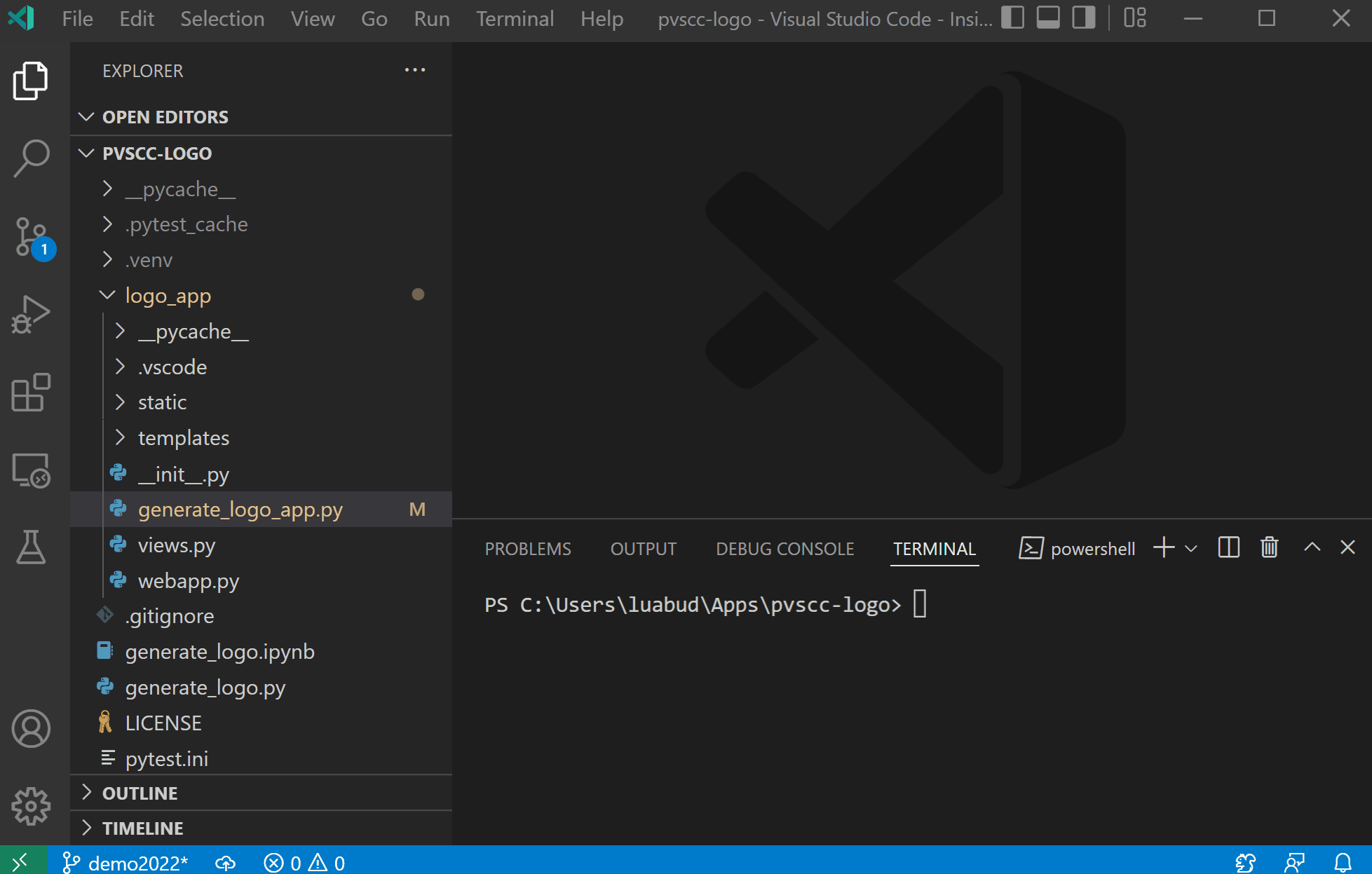Open the views.py file

[176, 545]
